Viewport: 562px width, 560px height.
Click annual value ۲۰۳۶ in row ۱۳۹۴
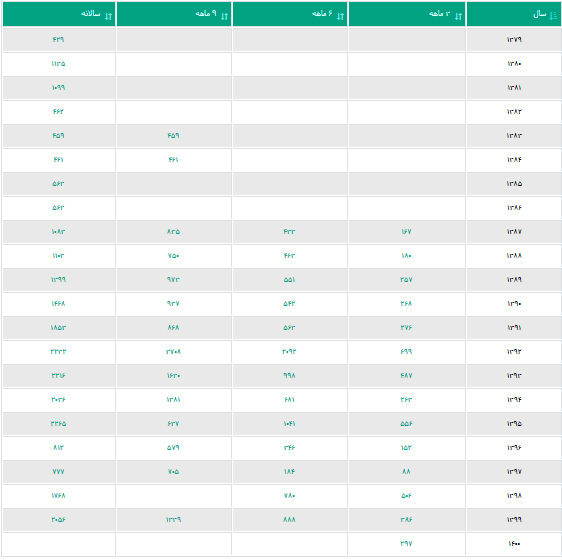click(58, 399)
